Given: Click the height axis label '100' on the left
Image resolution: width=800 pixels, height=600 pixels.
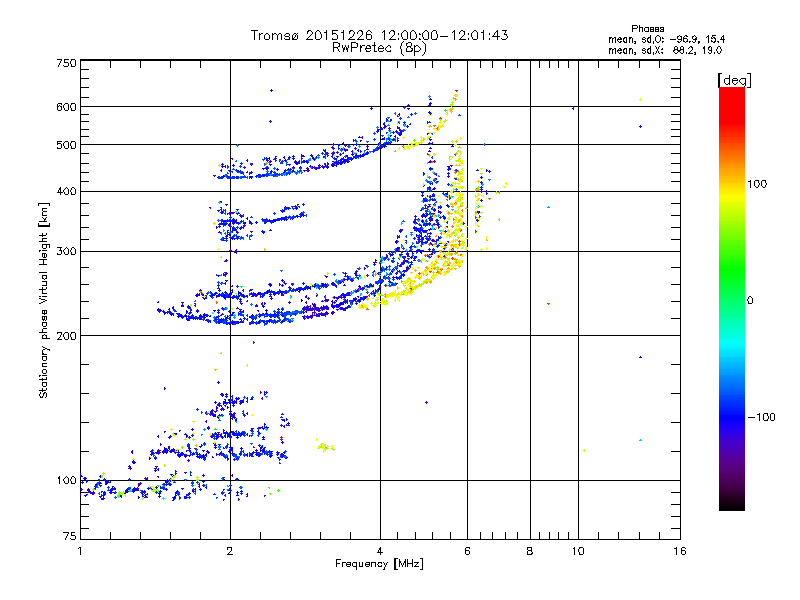Looking at the screenshot, I should click(66, 480).
